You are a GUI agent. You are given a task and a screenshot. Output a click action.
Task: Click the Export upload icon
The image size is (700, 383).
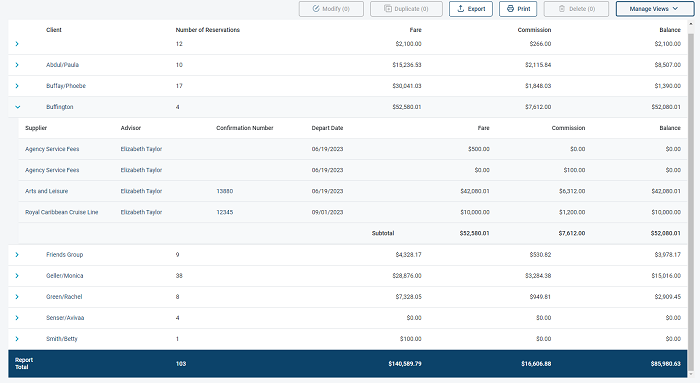pos(461,8)
